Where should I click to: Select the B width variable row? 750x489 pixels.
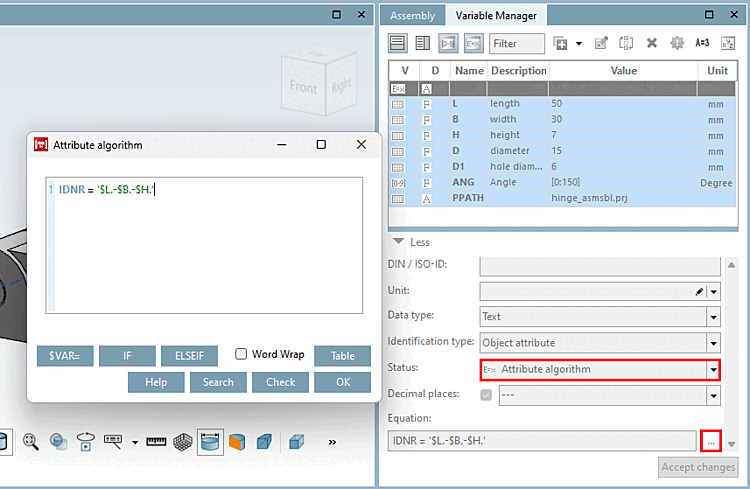tap(562, 120)
